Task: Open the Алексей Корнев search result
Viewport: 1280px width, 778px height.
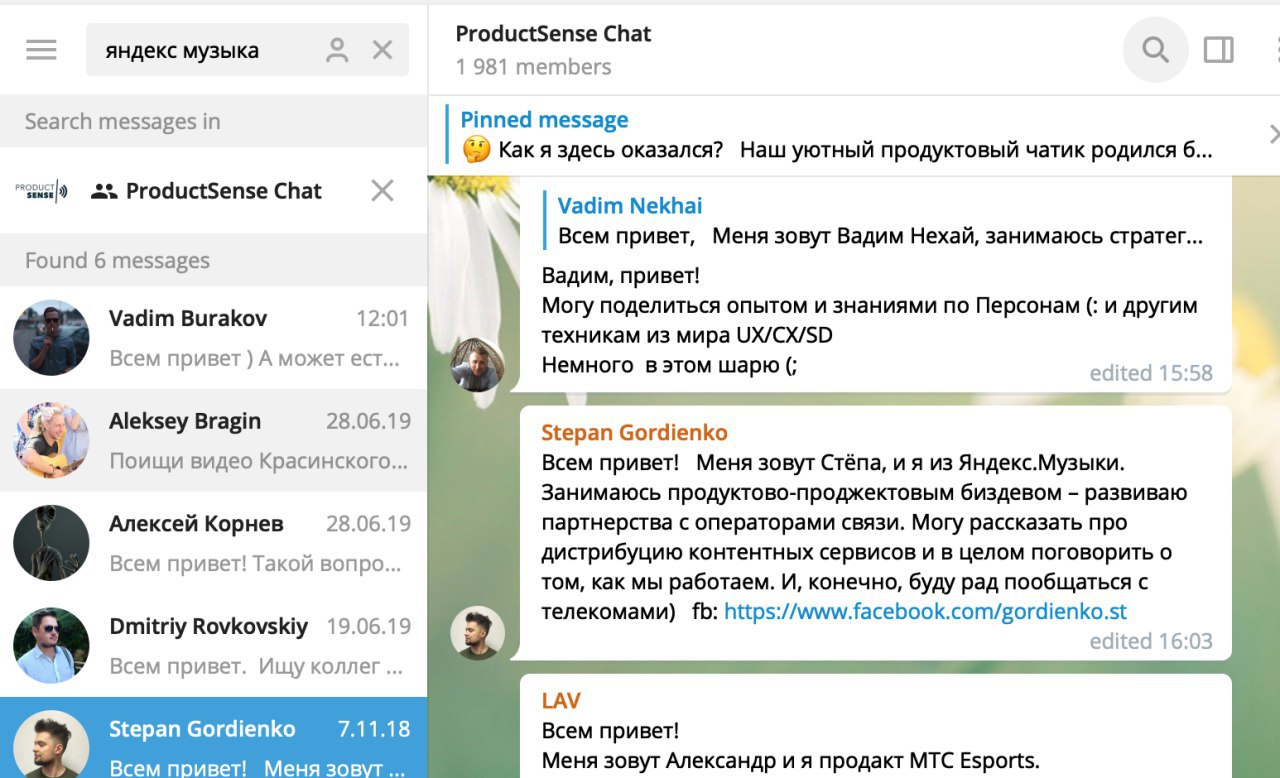Action: tap(213, 543)
